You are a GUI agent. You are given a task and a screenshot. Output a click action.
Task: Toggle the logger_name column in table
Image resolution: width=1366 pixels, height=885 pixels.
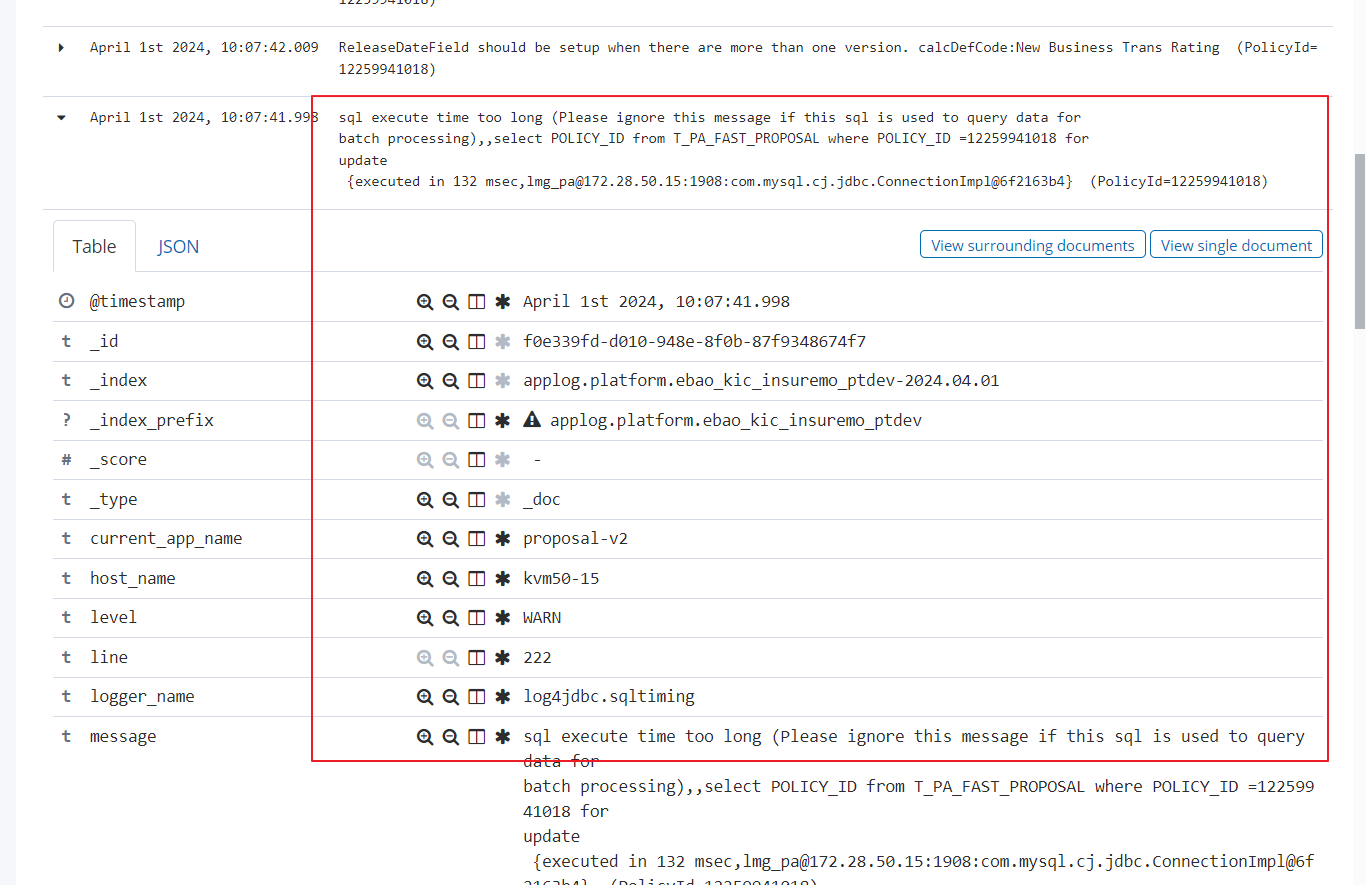tap(476, 696)
